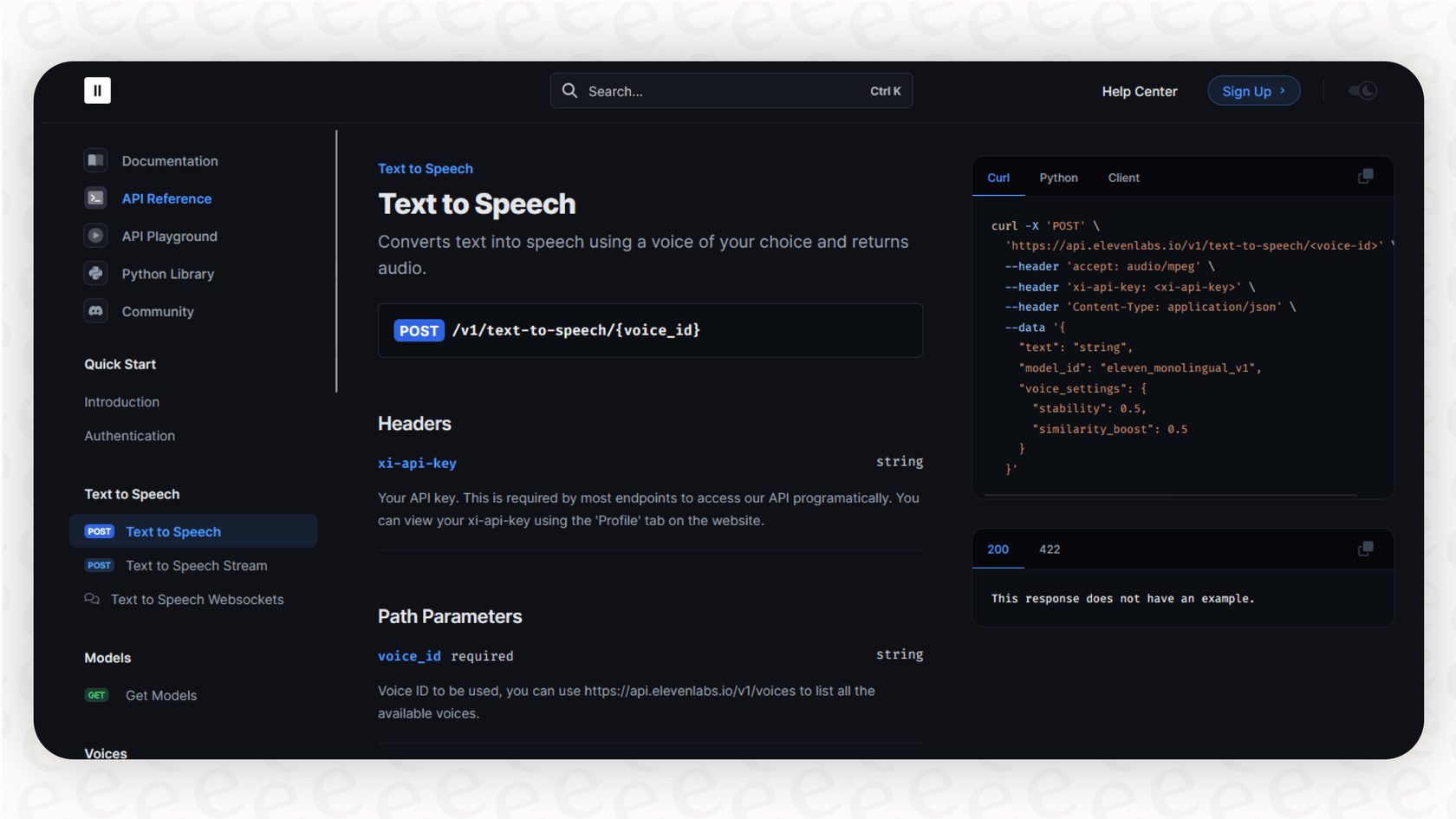Open the Help Center
The width and height of the screenshot is (1456, 819).
1140,91
